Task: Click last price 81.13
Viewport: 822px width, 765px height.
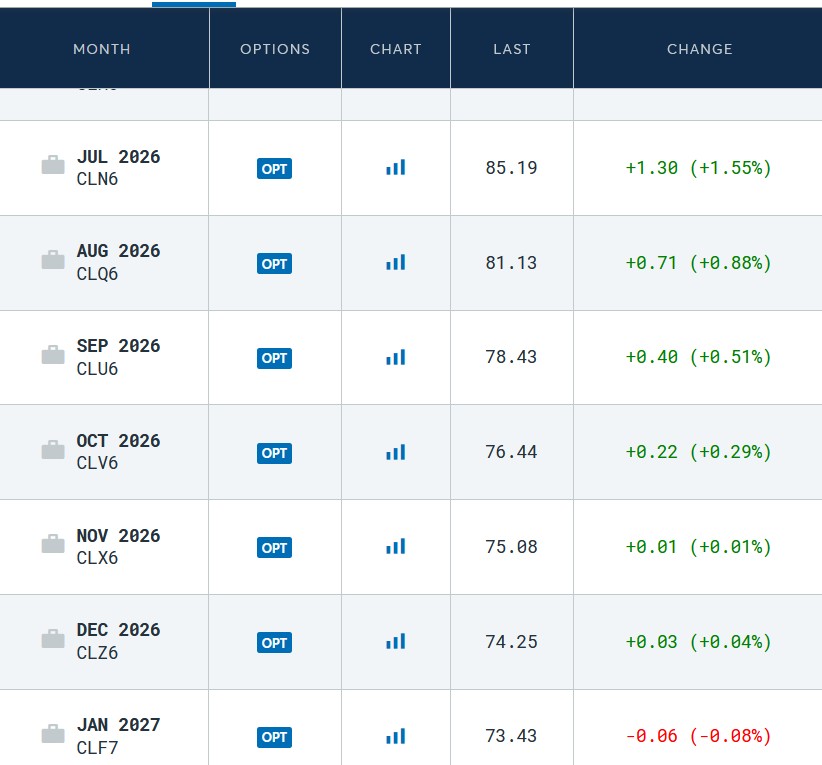Action: pyautogui.click(x=512, y=263)
